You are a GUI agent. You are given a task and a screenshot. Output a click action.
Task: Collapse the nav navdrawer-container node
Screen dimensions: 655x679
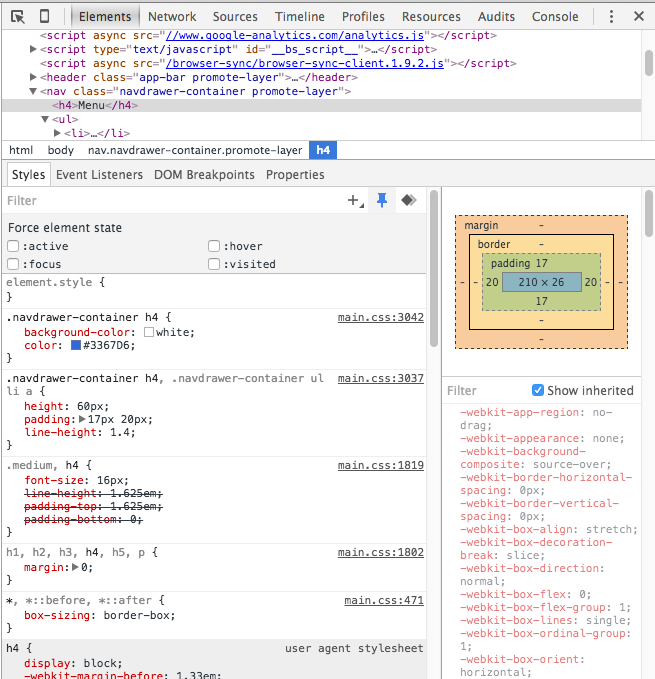click(33, 91)
